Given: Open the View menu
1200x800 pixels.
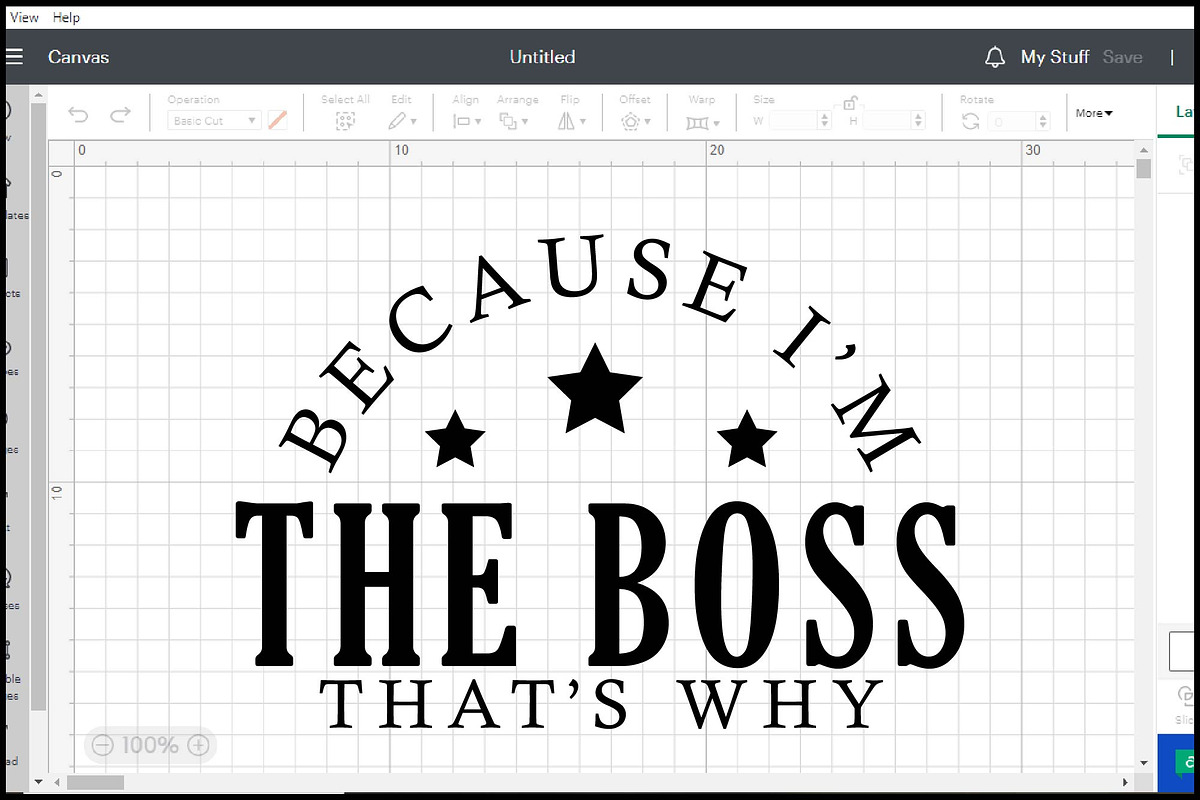Looking at the screenshot, I should pos(24,18).
